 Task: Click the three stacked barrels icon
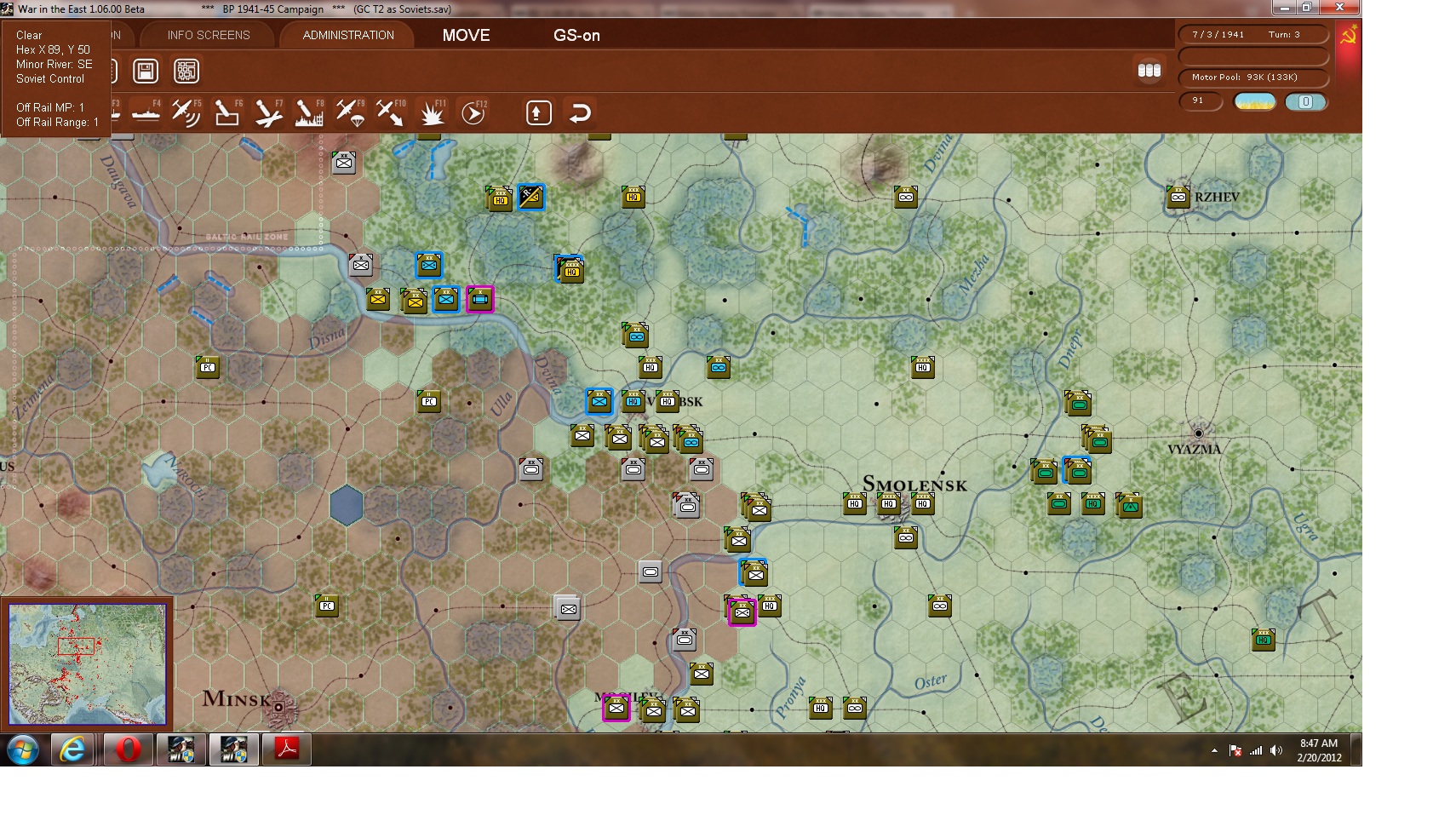coord(1149,71)
